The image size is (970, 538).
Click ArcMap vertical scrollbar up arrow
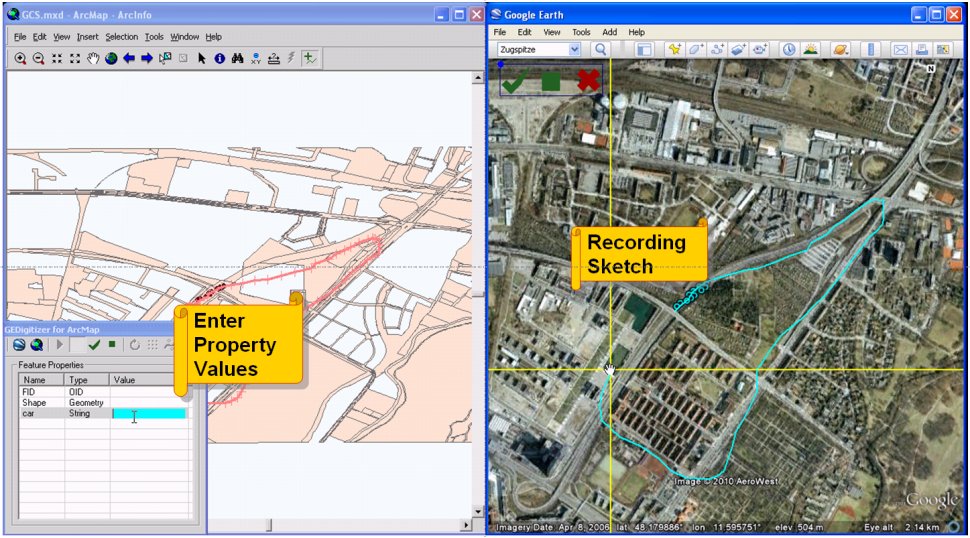(477, 79)
